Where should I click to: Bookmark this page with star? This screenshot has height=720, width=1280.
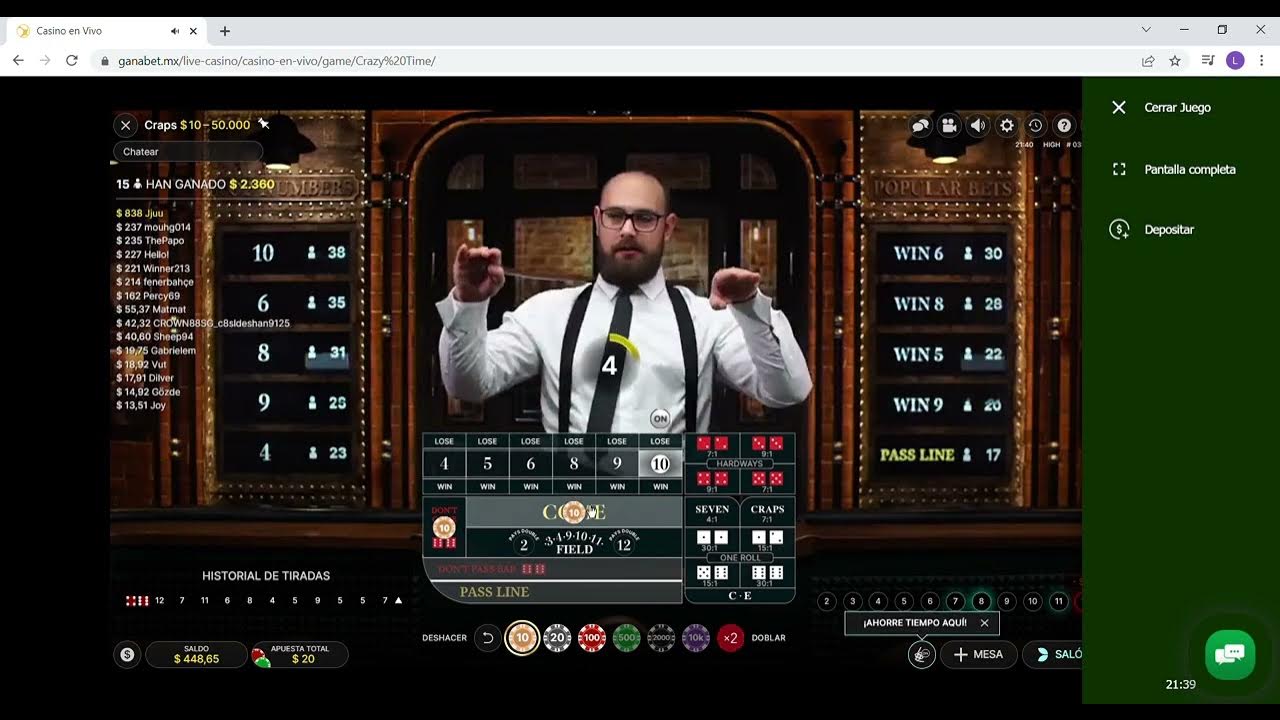[1175, 61]
